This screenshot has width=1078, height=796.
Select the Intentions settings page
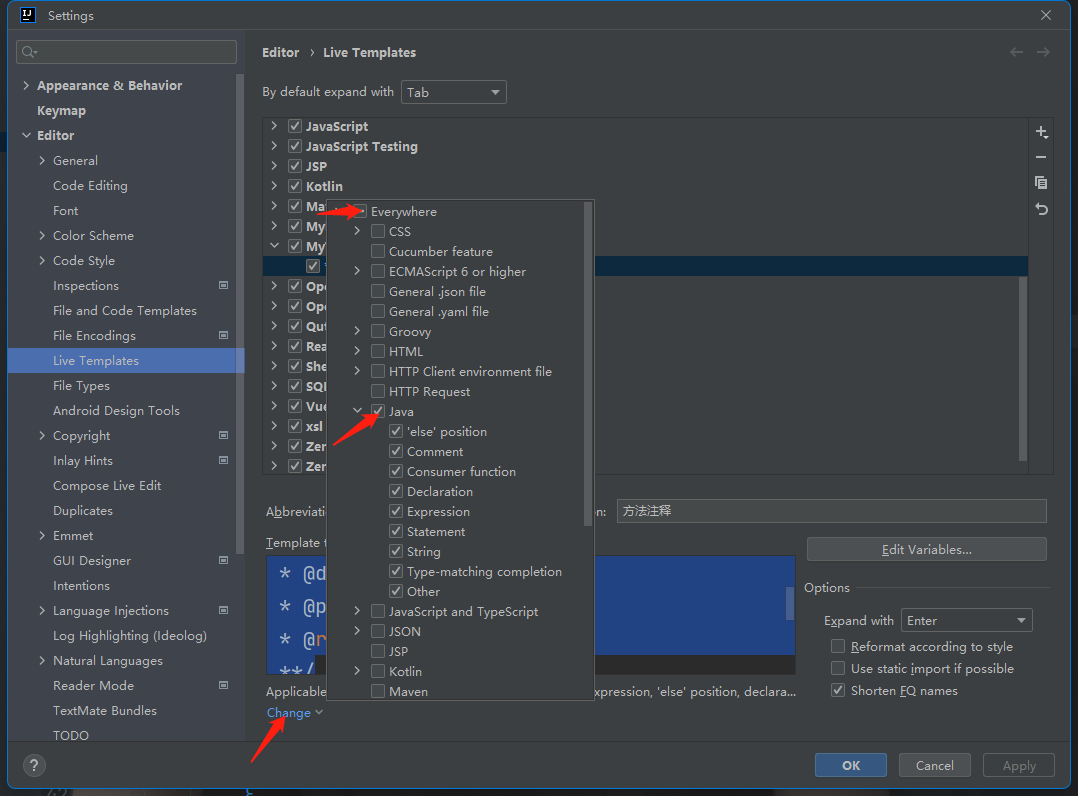(81, 586)
